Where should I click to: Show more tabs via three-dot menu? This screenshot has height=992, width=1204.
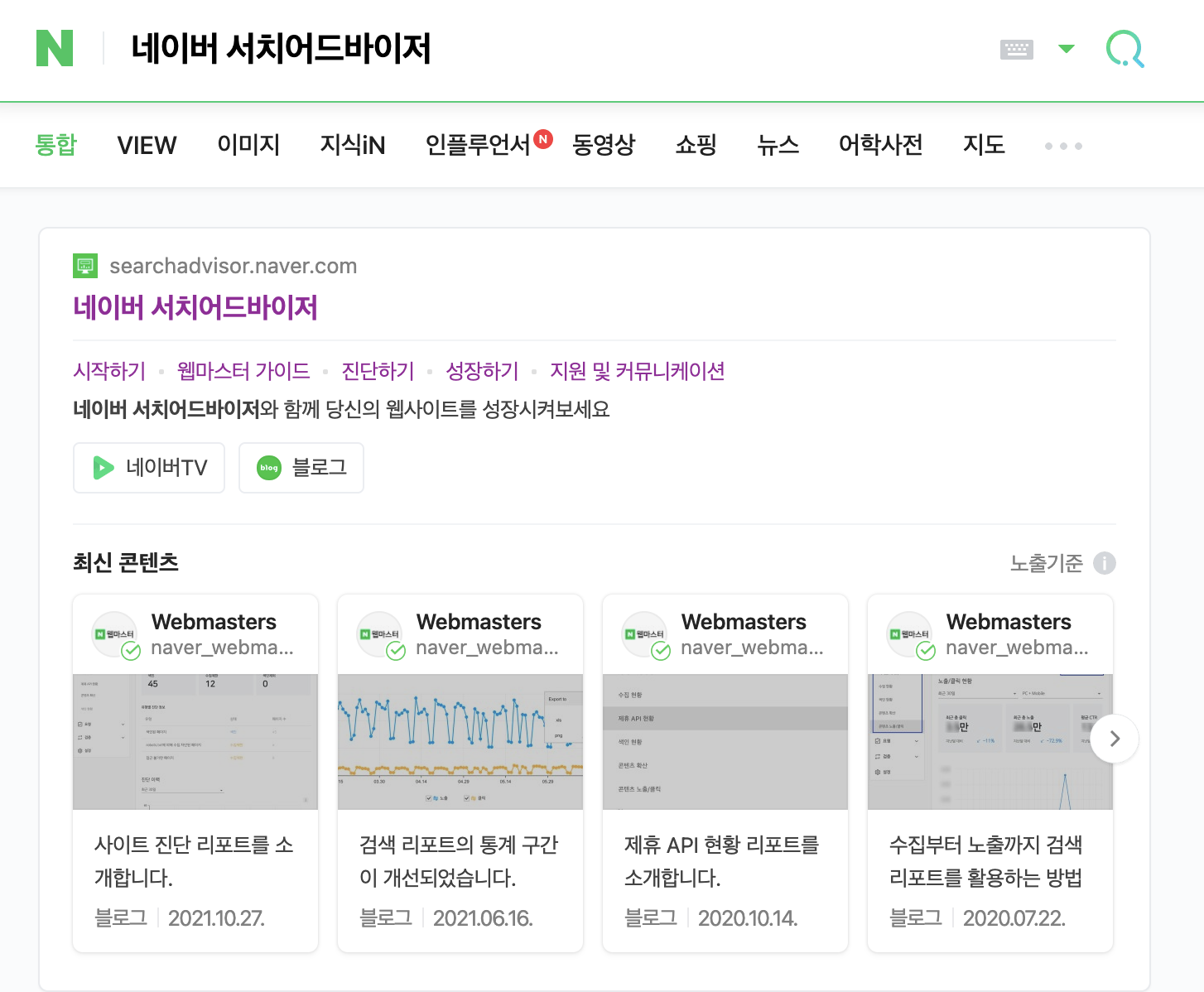pos(1063,146)
